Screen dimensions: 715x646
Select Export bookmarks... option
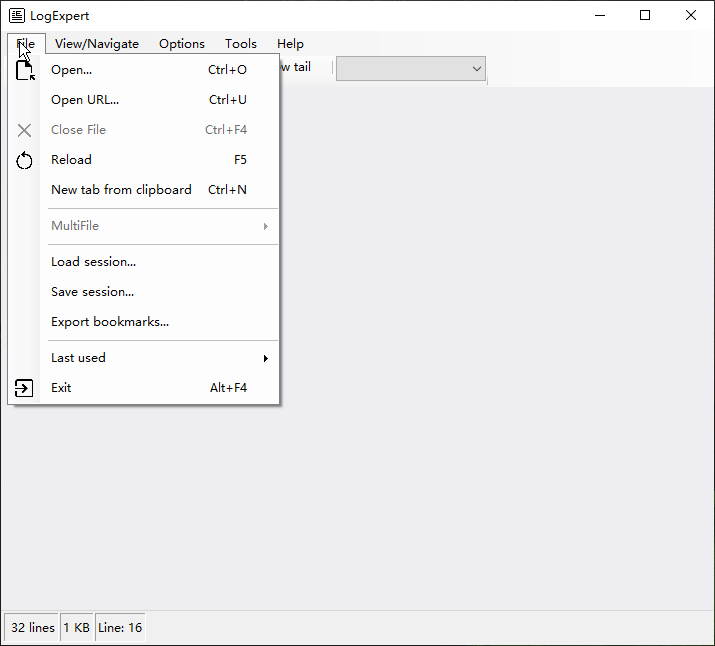[110, 322]
